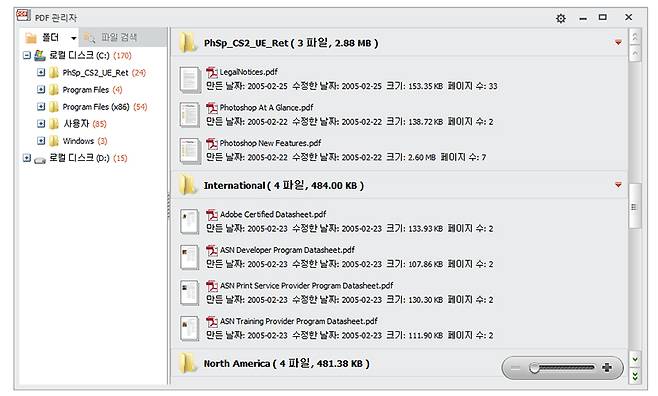The height and width of the screenshot is (396, 658).
Task: Open the LegalNotices.pdf file name
Action: pyautogui.click(x=248, y=72)
